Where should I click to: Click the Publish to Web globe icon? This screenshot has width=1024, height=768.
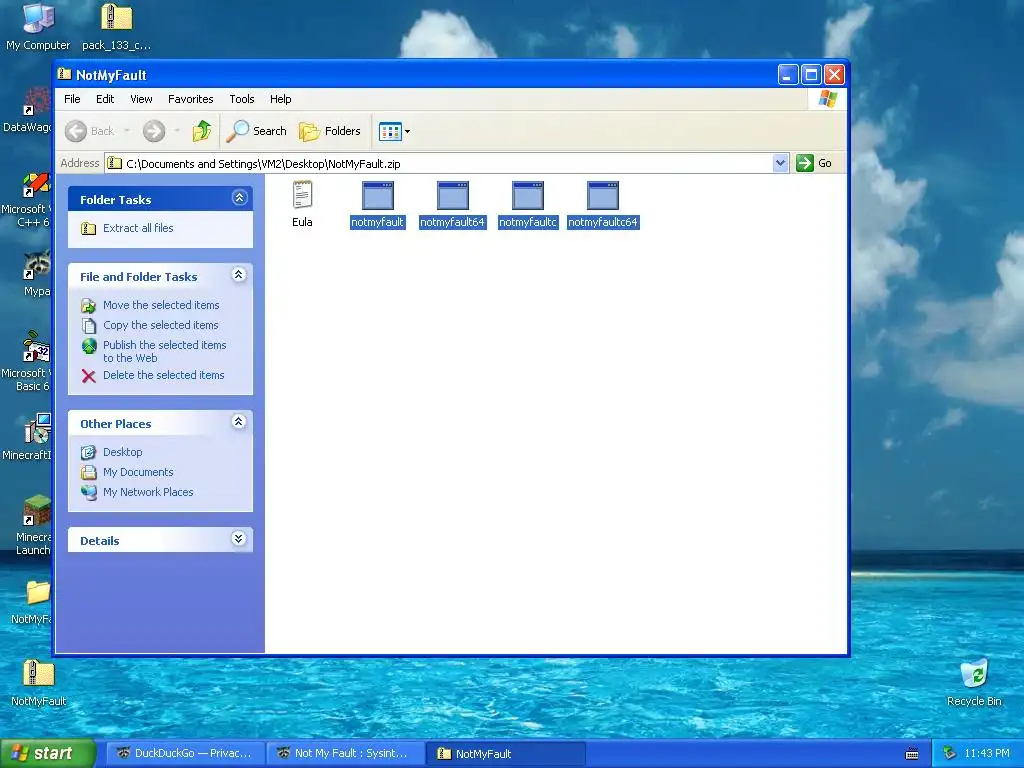[x=89, y=346]
